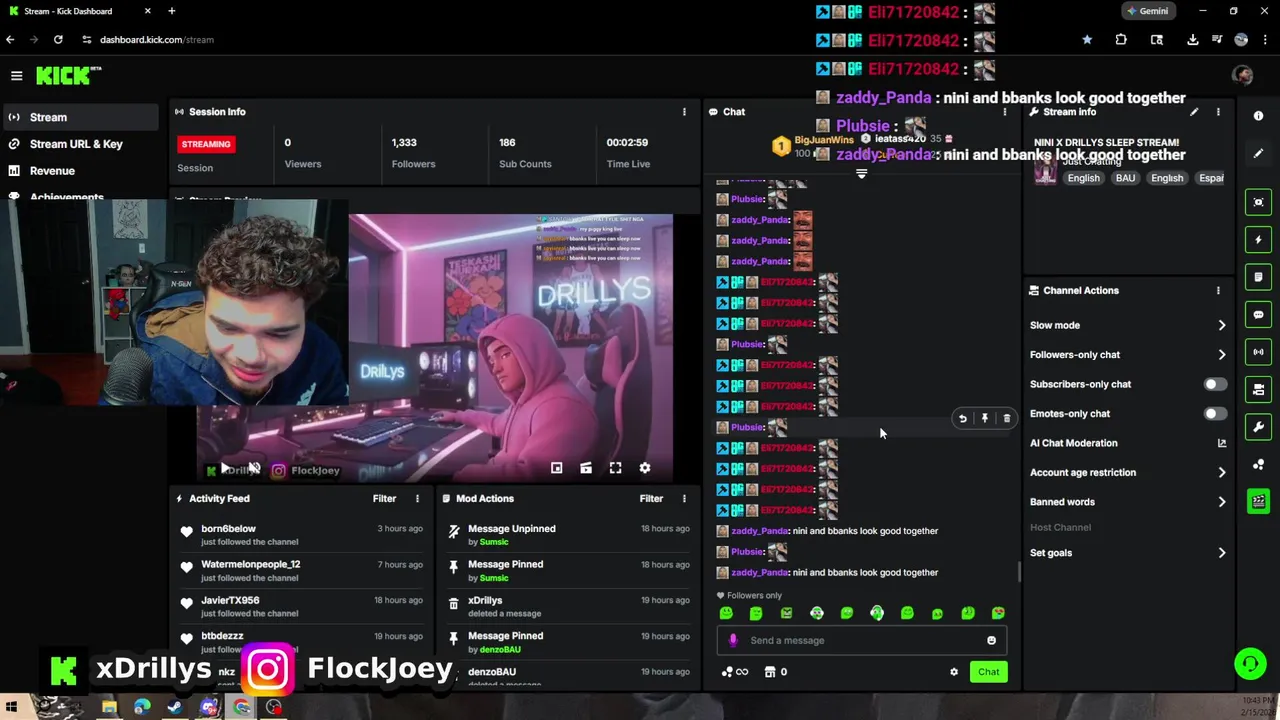Toggle activity feed lightning icon in right rail
The image size is (1280, 720).
click(1258, 240)
